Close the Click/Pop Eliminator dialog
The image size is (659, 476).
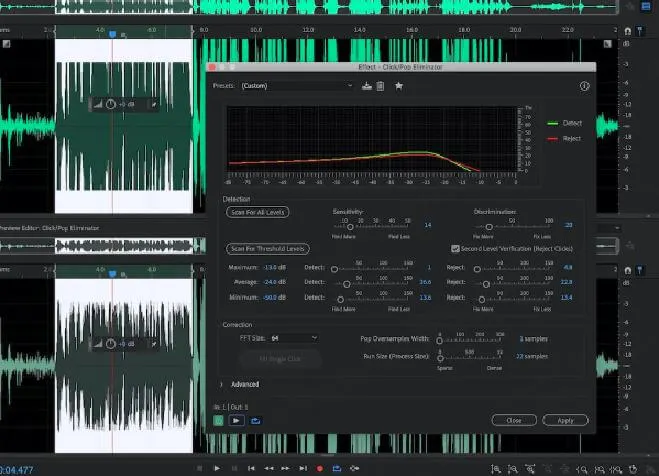(x=514, y=421)
